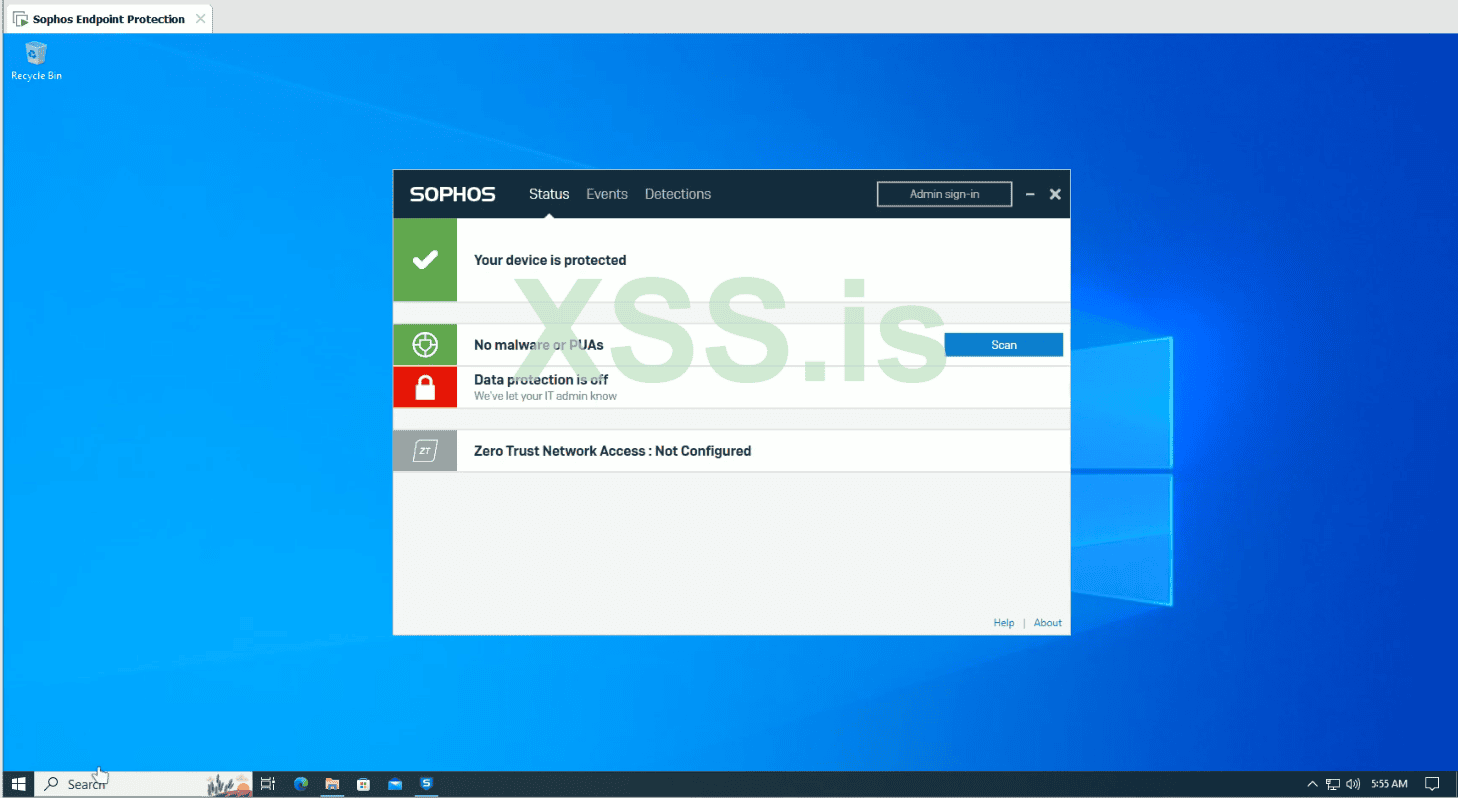Screen dimensions: 1458x798
Task: Open Task View from the taskbar
Action: click(268, 784)
